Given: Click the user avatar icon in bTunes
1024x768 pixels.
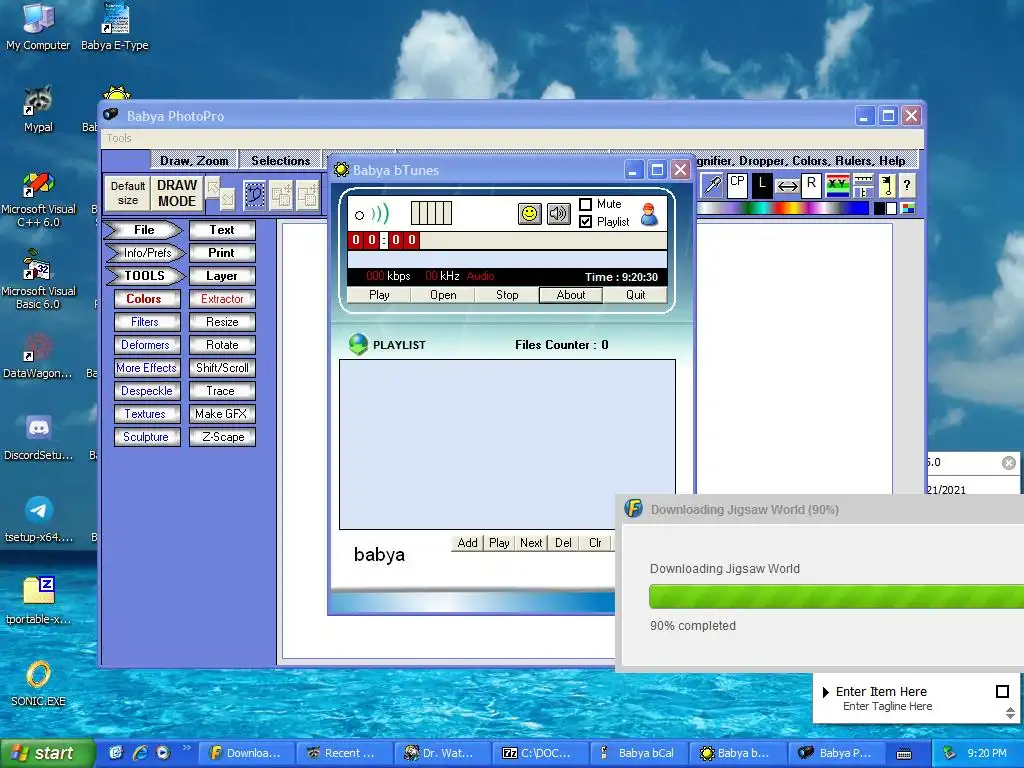Looking at the screenshot, I should (649, 214).
